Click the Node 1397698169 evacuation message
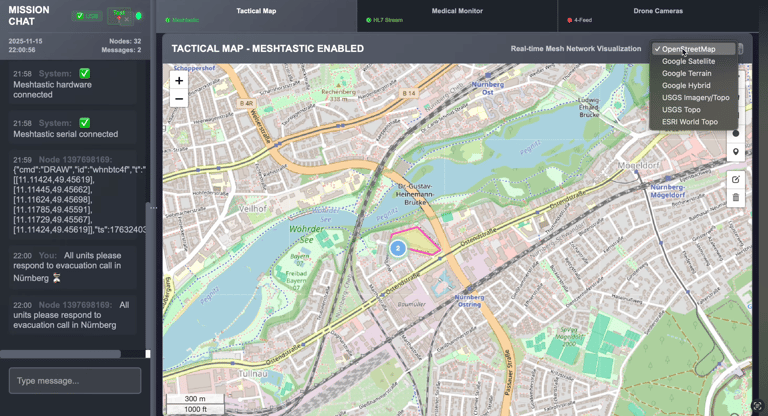Viewport: 768px width, 416px height. (x=72, y=315)
